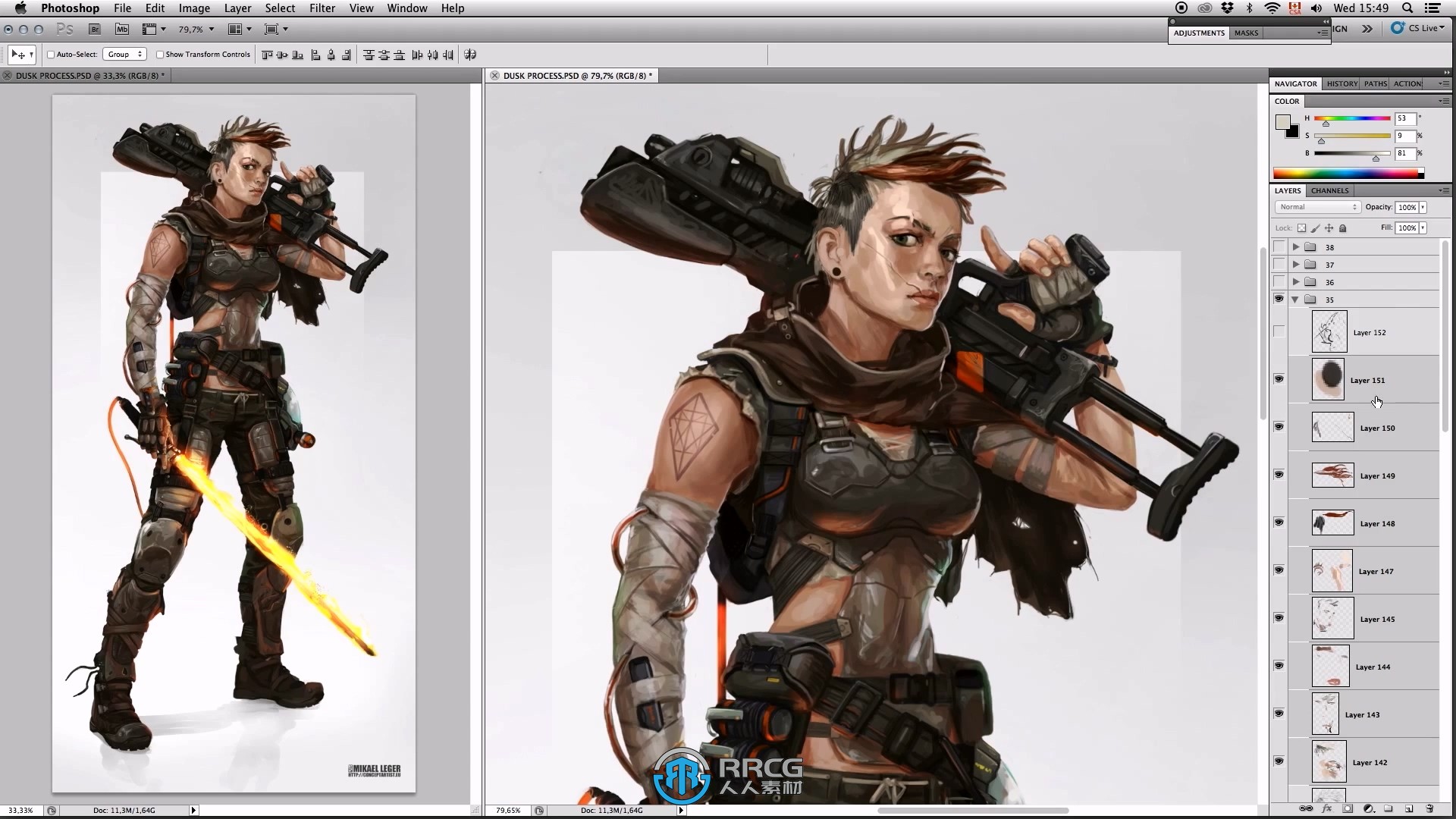This screenshot has width=1456, height=819.
Task: Distribute bottom edges of layers
Action: (400, 55)
